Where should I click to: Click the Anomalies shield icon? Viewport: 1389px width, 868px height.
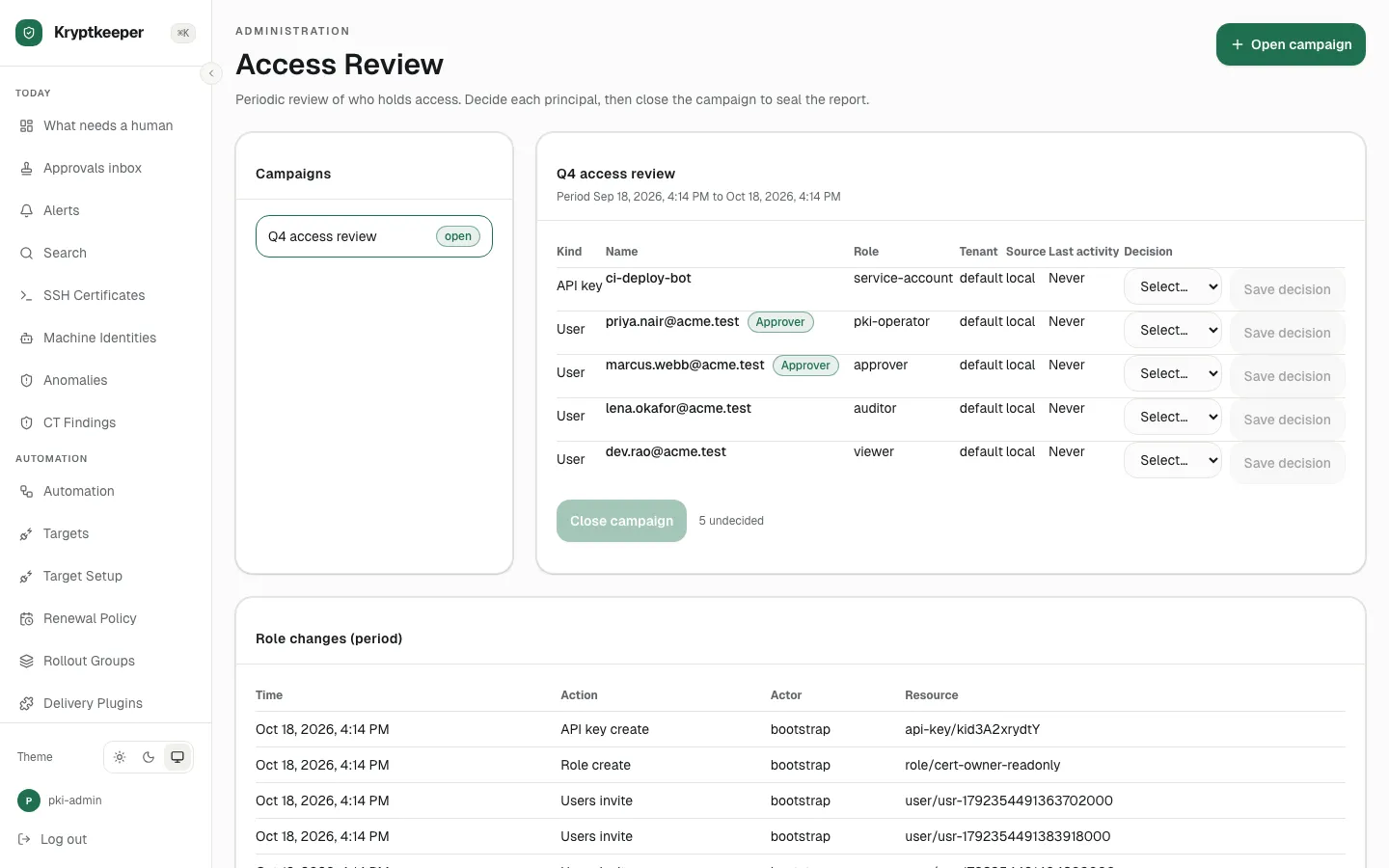pyautogui.click(x=26, y=381)
